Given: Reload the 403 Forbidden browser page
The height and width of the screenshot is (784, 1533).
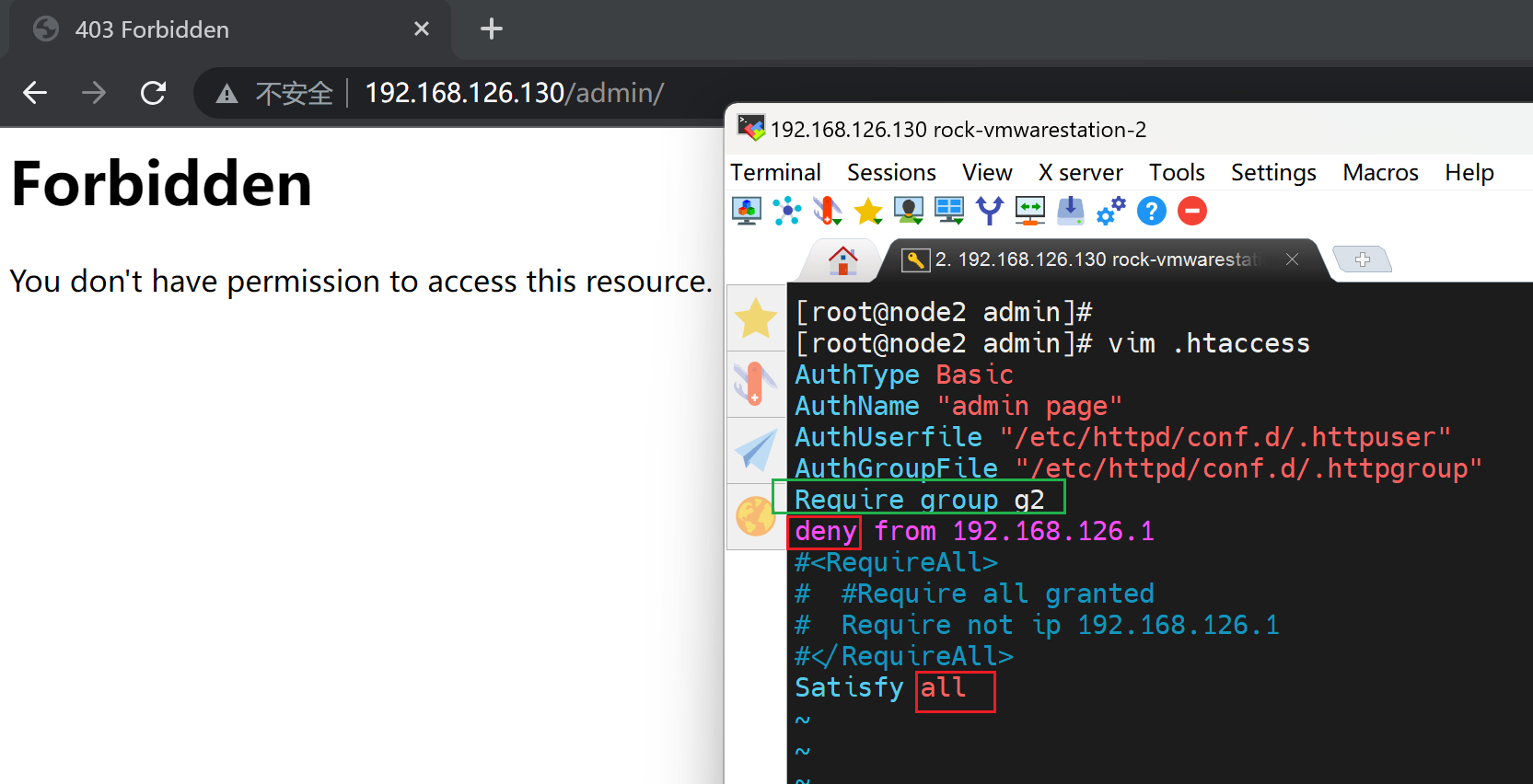Looking at the screenshot, I should (x=153, y=93).
